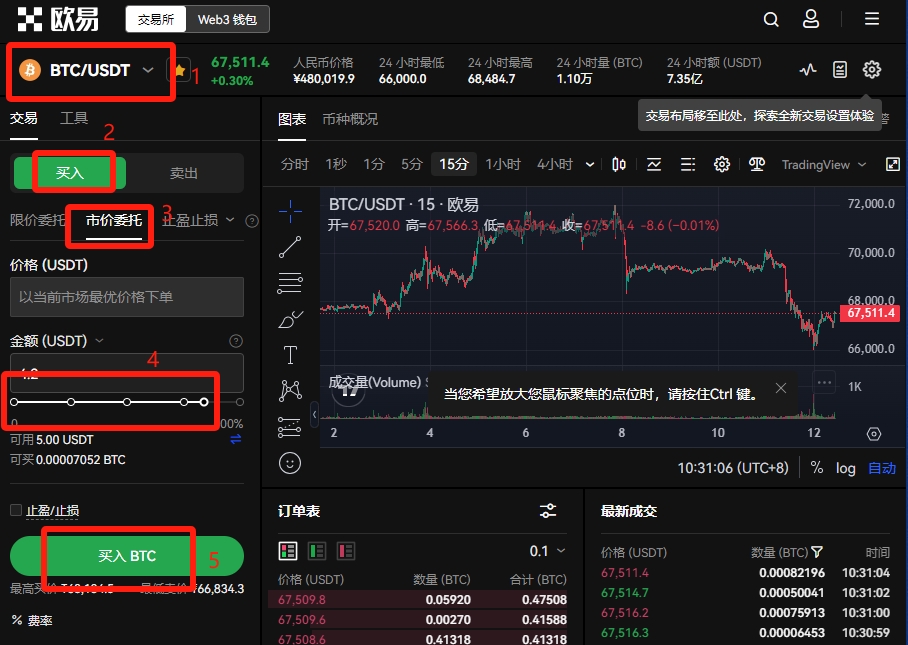Open the user account icon
The image size is (908, 645).
click(x=811, y=19)
